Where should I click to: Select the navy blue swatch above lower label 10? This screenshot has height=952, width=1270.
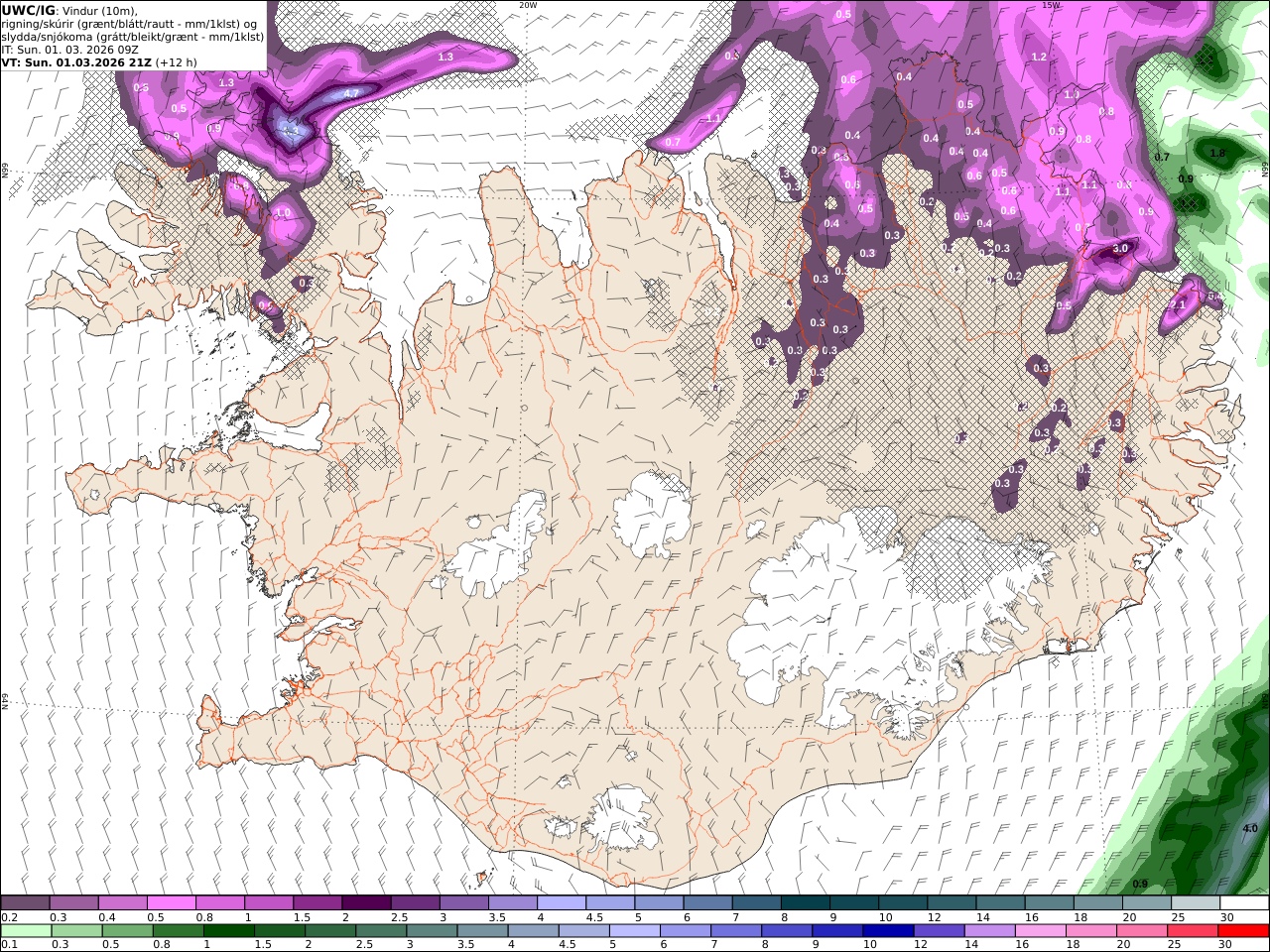888,931
